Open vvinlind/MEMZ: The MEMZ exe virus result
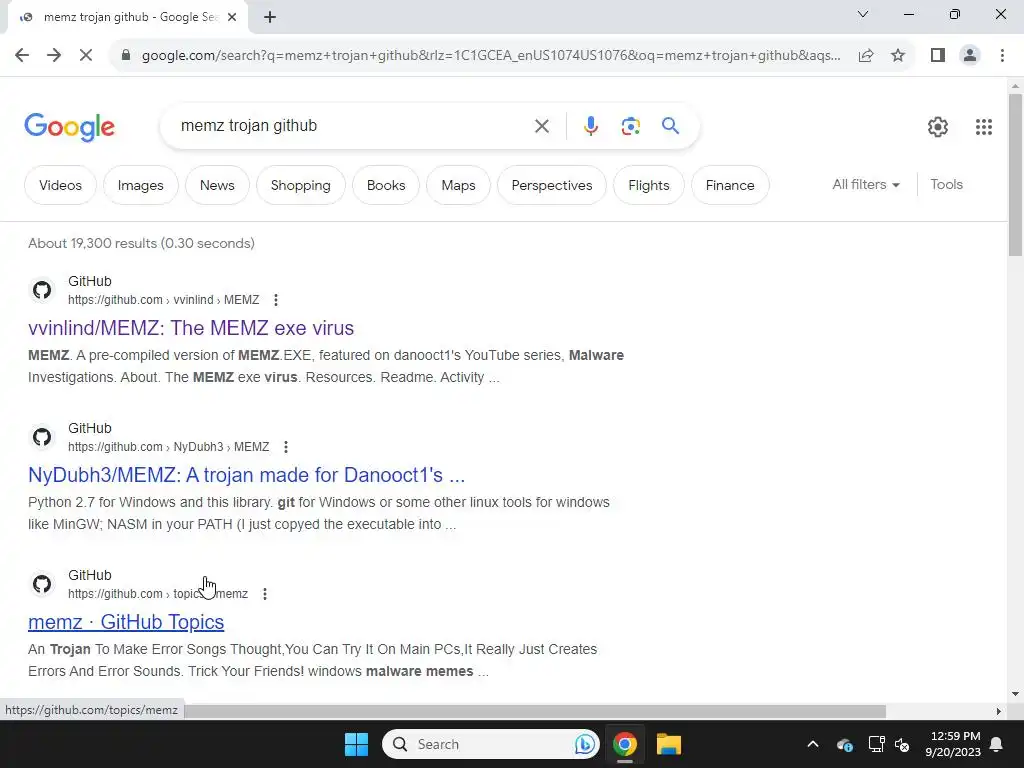The image size is (1024, 768). click(191, 328)
